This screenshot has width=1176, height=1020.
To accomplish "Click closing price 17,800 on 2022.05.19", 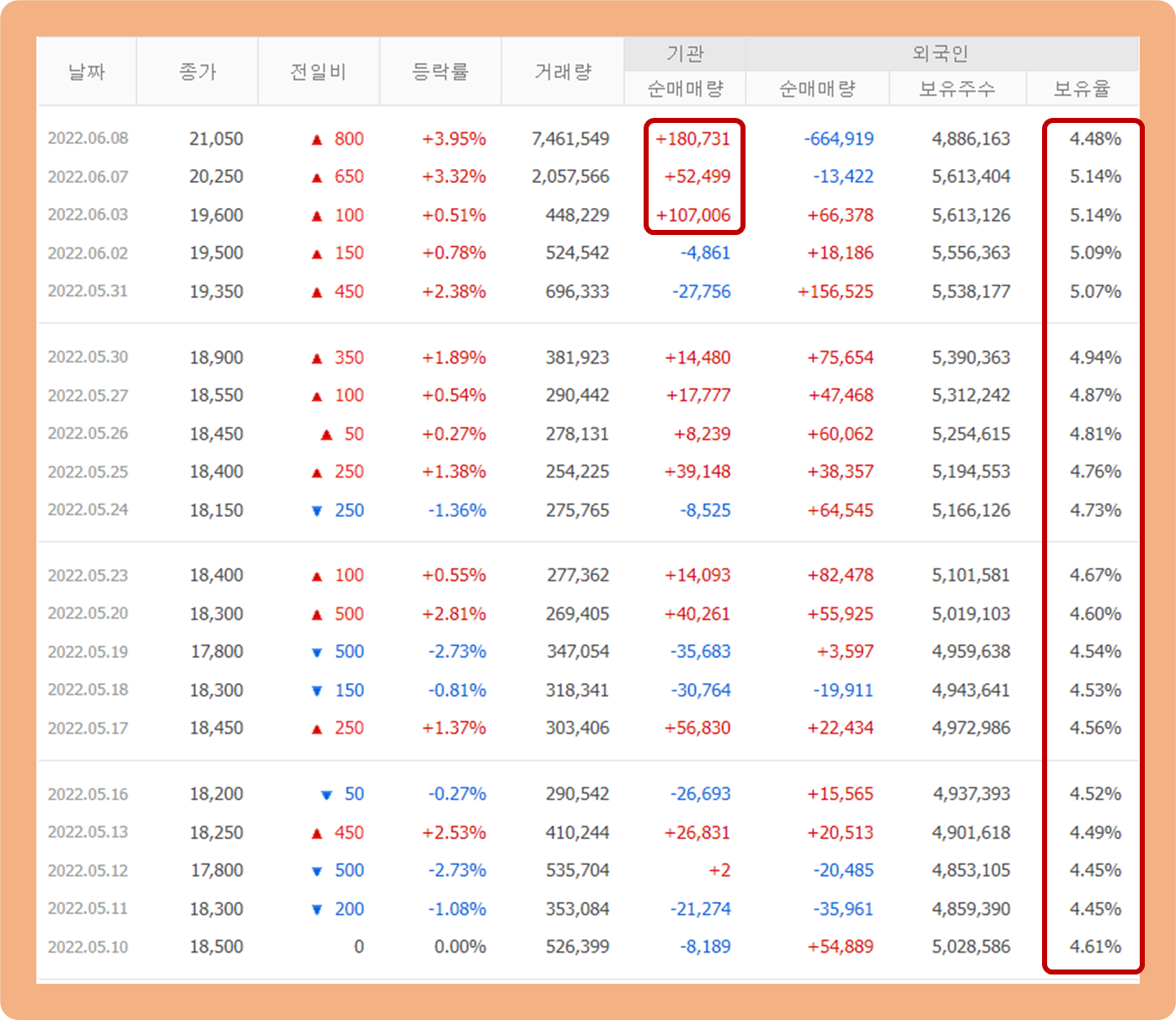I will [x=216, y=652].
